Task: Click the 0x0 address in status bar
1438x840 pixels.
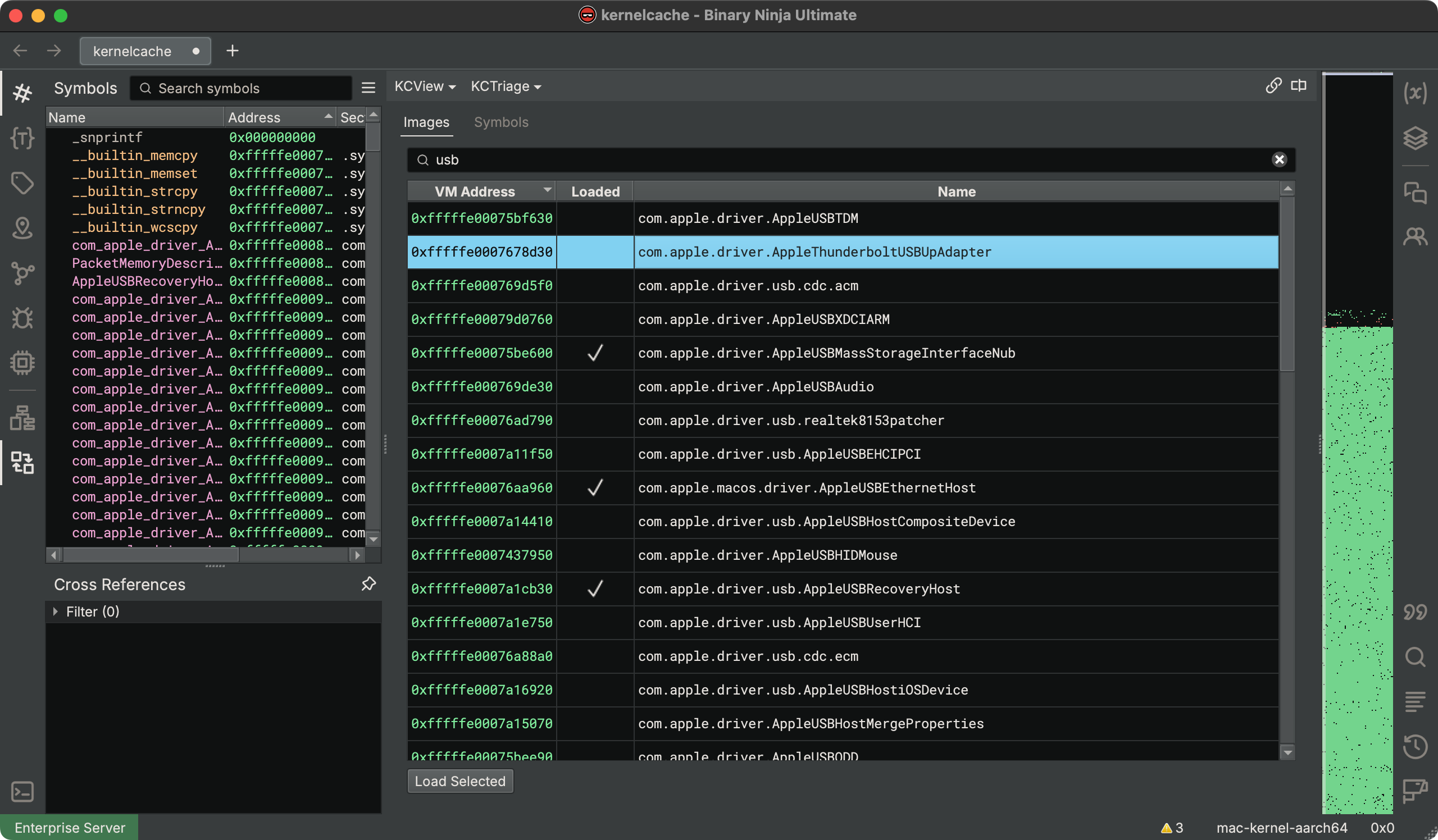Action: (x=1382, y=828)
